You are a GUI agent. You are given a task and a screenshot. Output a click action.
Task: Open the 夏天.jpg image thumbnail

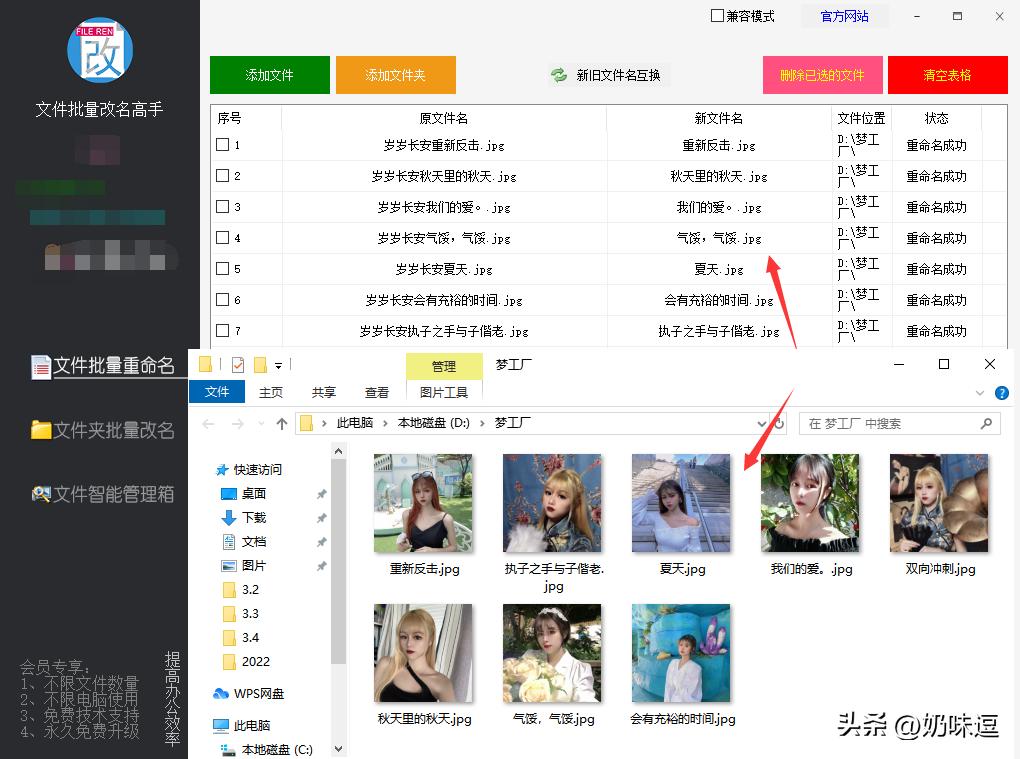[x=680, y=503]
